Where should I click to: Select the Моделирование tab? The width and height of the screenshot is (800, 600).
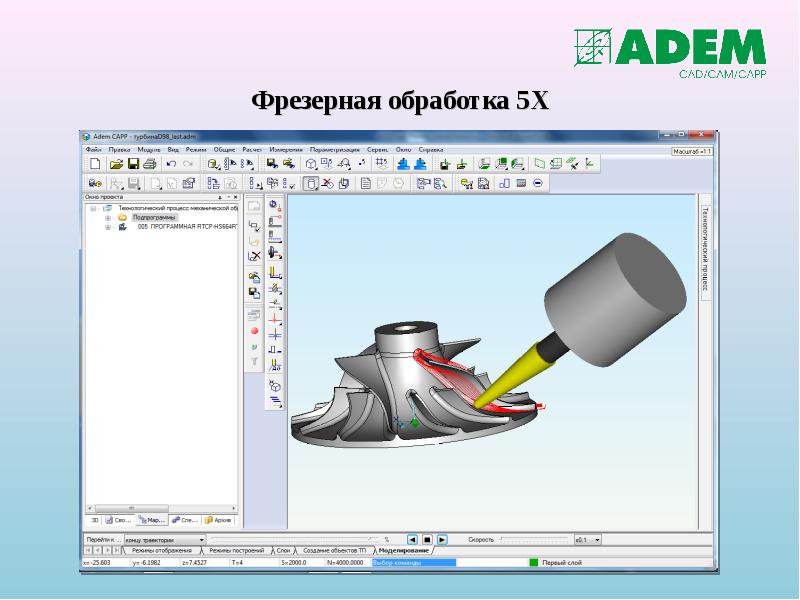coord(404,551)
